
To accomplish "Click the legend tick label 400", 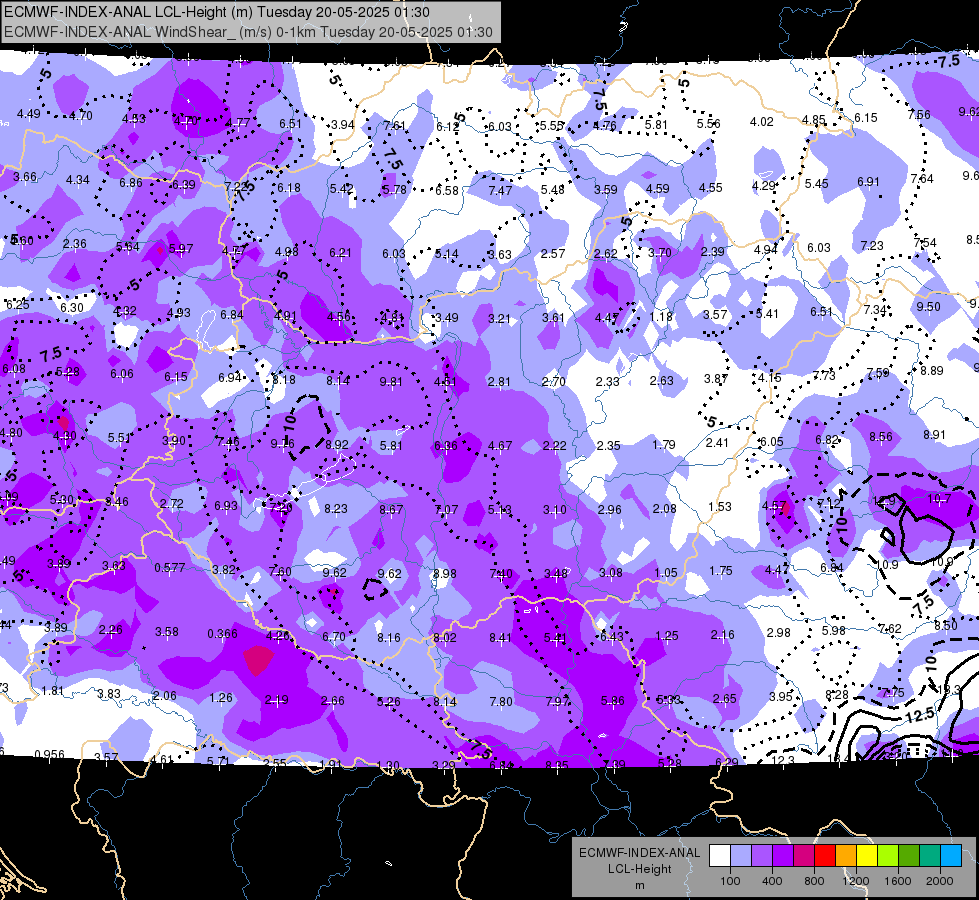I will point(772,881).
